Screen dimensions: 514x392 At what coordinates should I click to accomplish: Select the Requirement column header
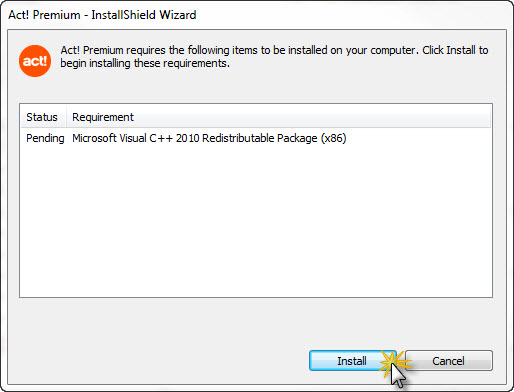(103, 117)
